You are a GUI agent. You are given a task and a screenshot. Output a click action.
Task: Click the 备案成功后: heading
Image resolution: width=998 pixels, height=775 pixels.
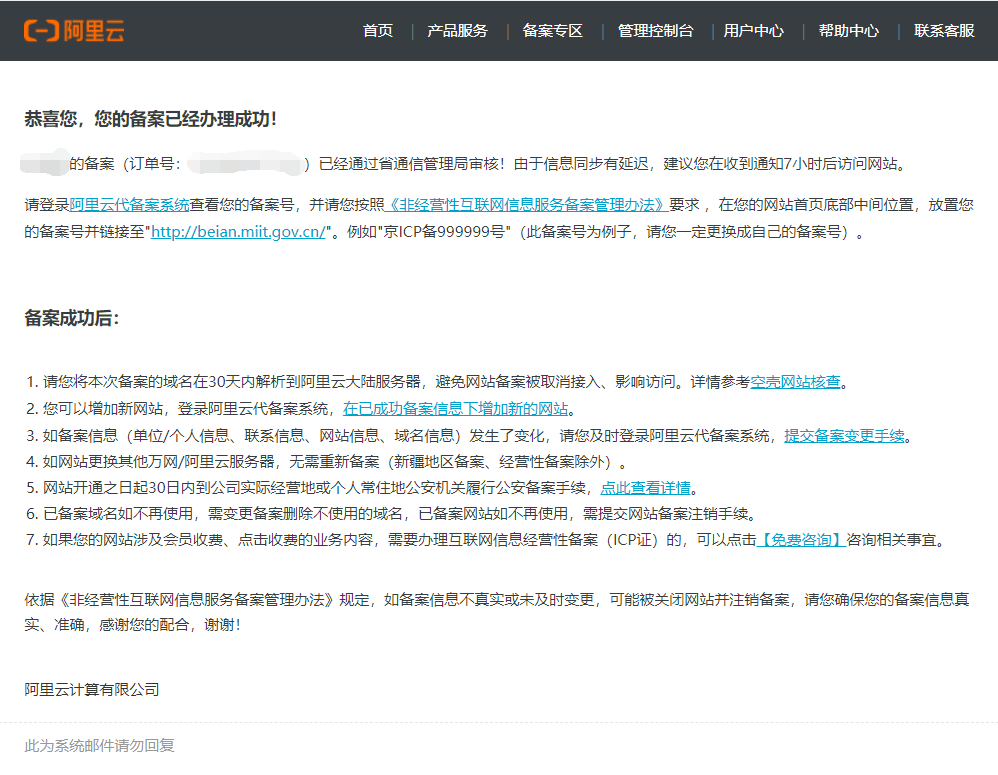pos(71,318)
